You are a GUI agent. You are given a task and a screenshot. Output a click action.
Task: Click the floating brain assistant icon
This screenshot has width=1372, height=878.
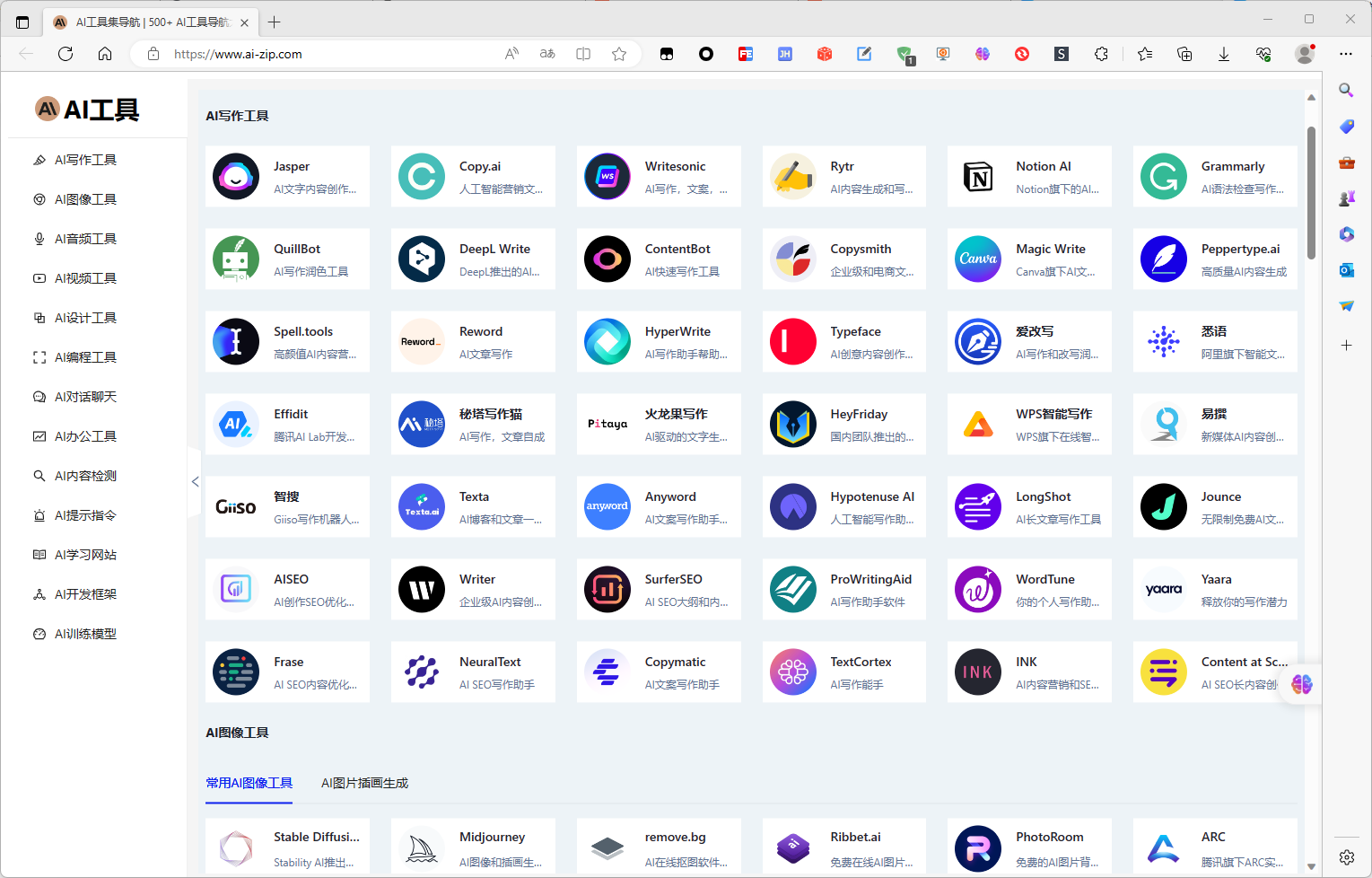1302,685
